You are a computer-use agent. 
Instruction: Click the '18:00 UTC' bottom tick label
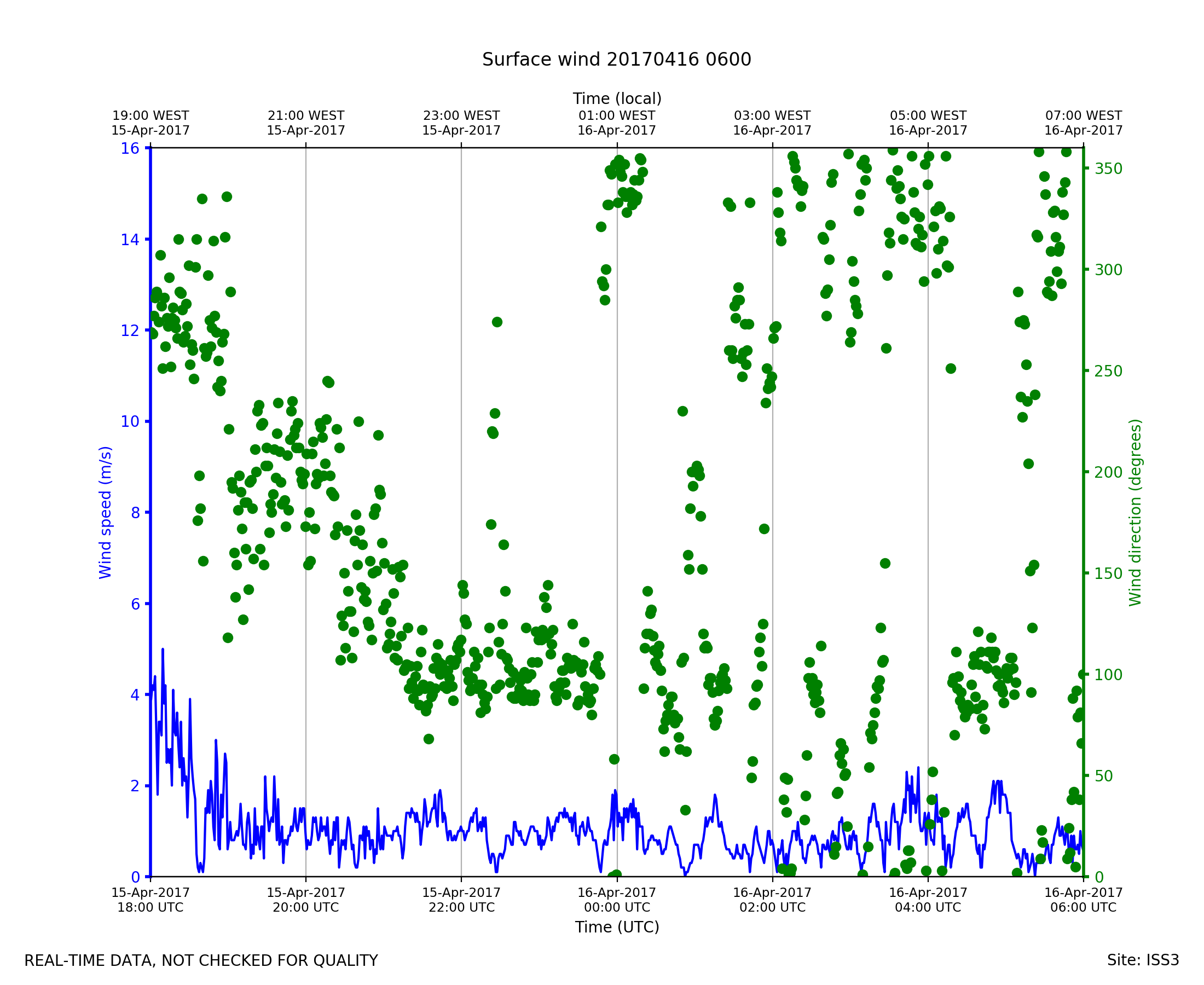(x=150, y=907)
